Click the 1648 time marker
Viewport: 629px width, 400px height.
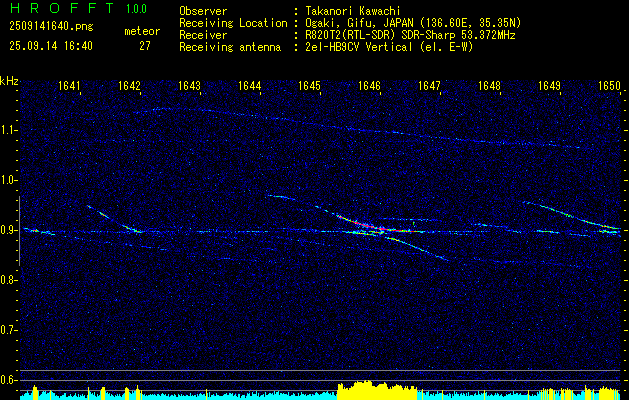(489, 87)
